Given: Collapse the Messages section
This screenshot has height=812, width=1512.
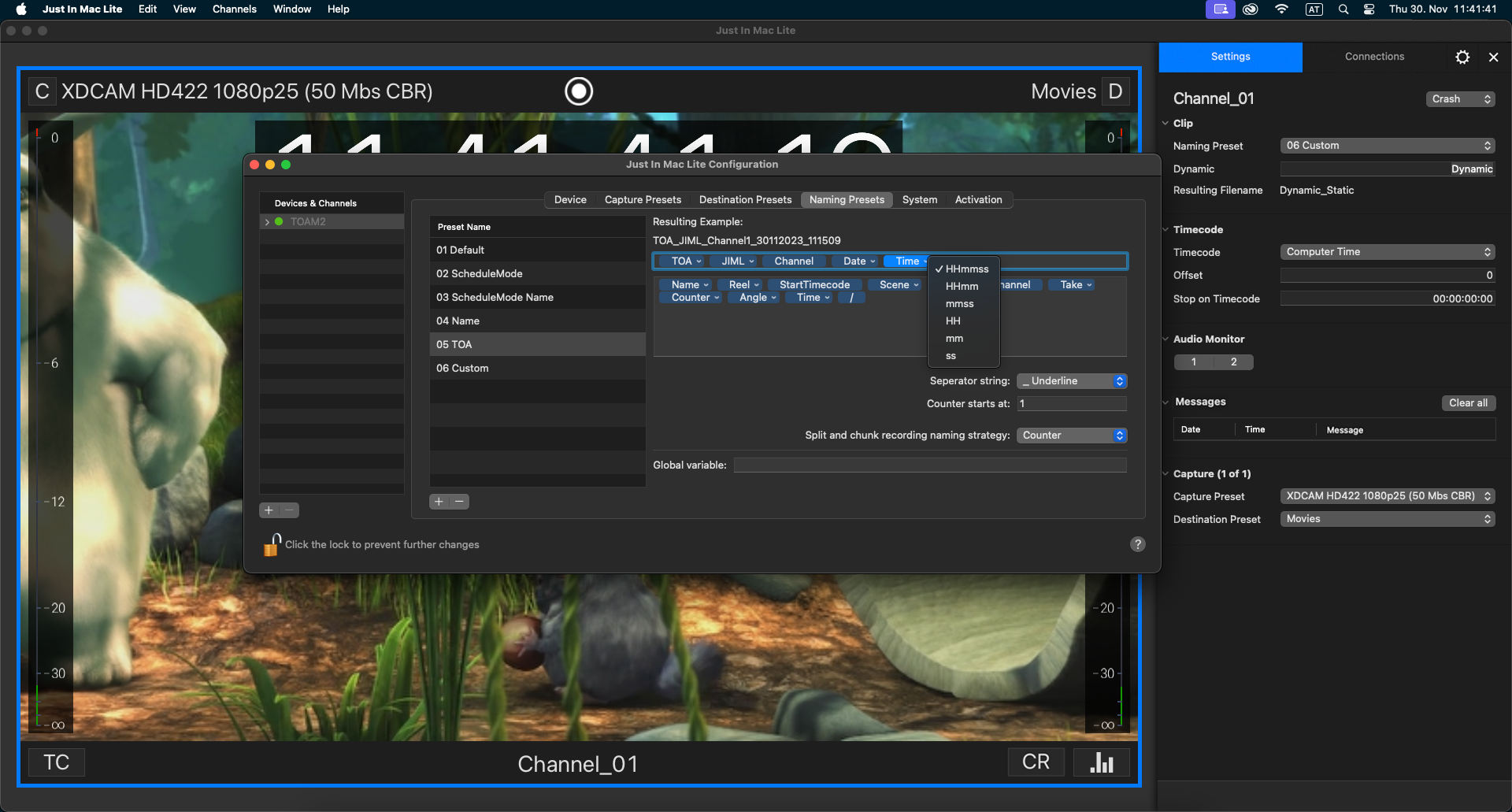Looking at the screenshot, I should click(1165, 402).
